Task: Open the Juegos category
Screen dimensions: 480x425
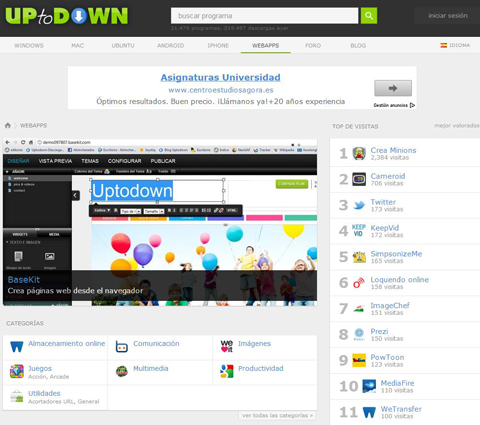Action: click(40, 369)
